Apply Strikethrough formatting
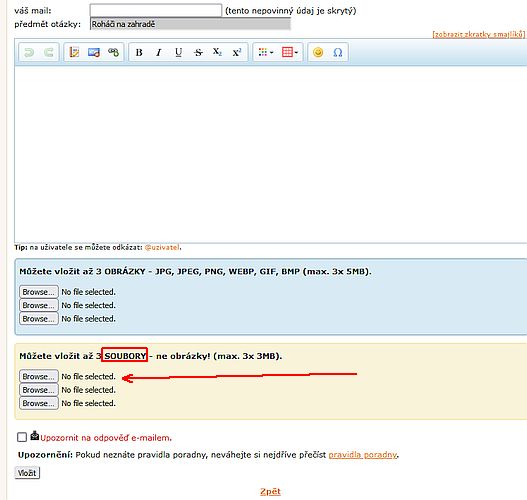The width and height of the screenshot is (527, 500). [x=198, y=52]
